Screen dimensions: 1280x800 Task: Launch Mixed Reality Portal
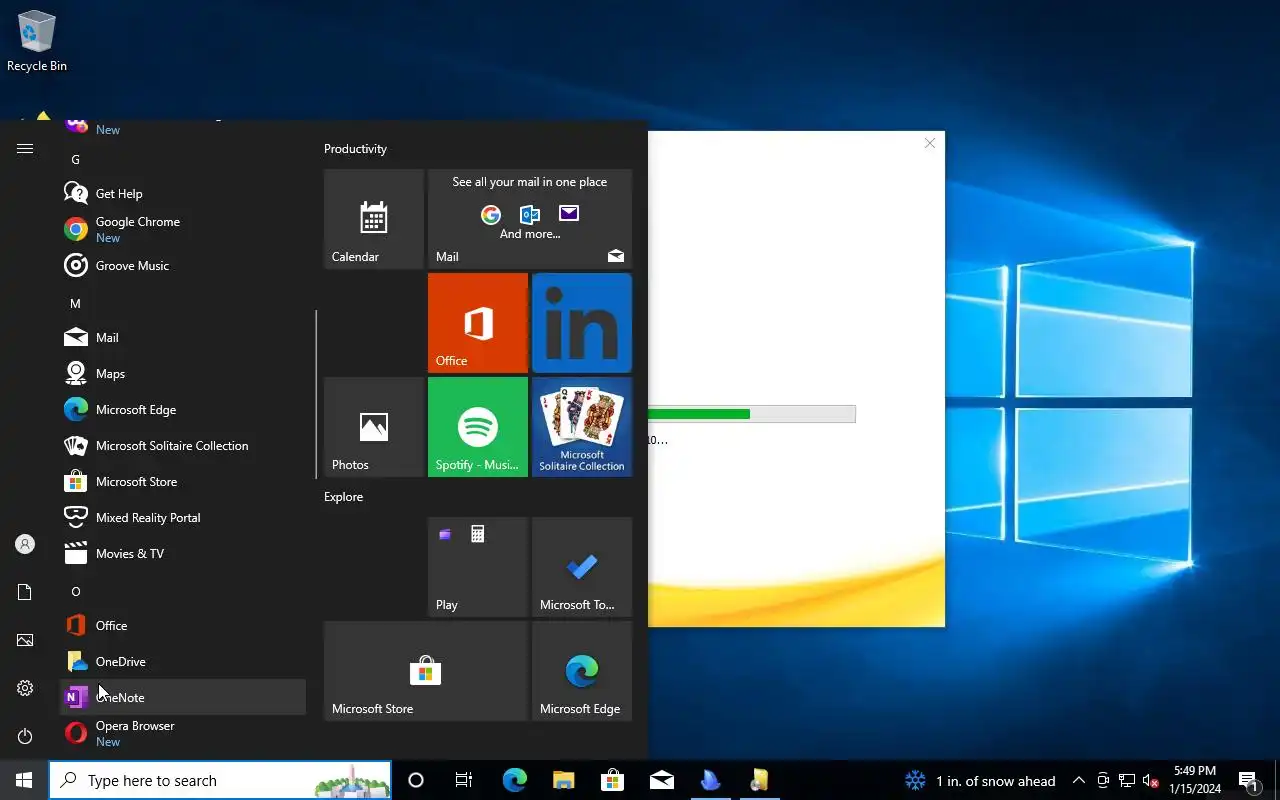[x=183, y=518]
